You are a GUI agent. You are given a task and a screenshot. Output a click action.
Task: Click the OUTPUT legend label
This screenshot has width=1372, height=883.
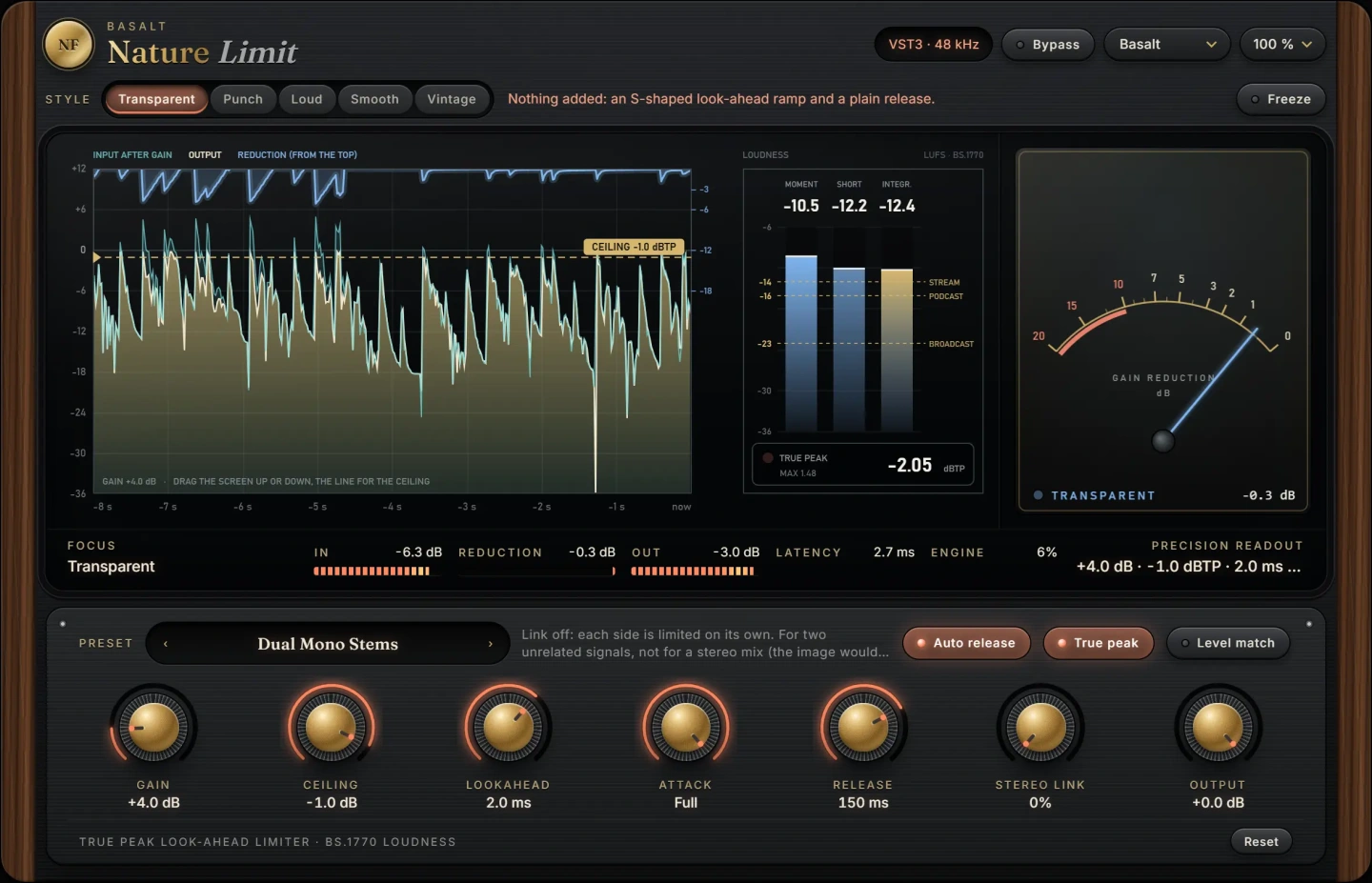coord(205,155)
